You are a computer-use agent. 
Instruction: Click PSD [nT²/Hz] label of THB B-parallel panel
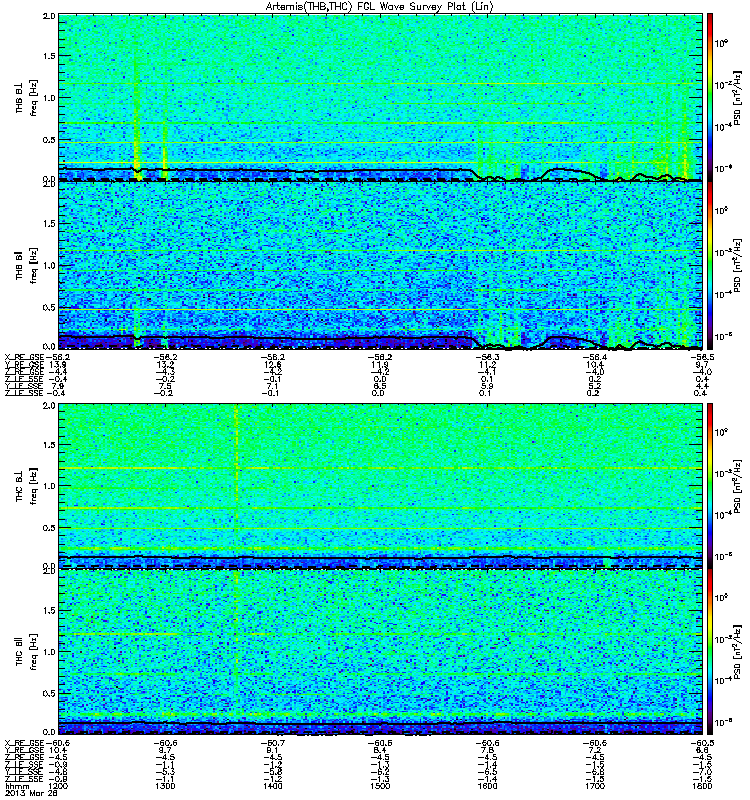[737, 265]
